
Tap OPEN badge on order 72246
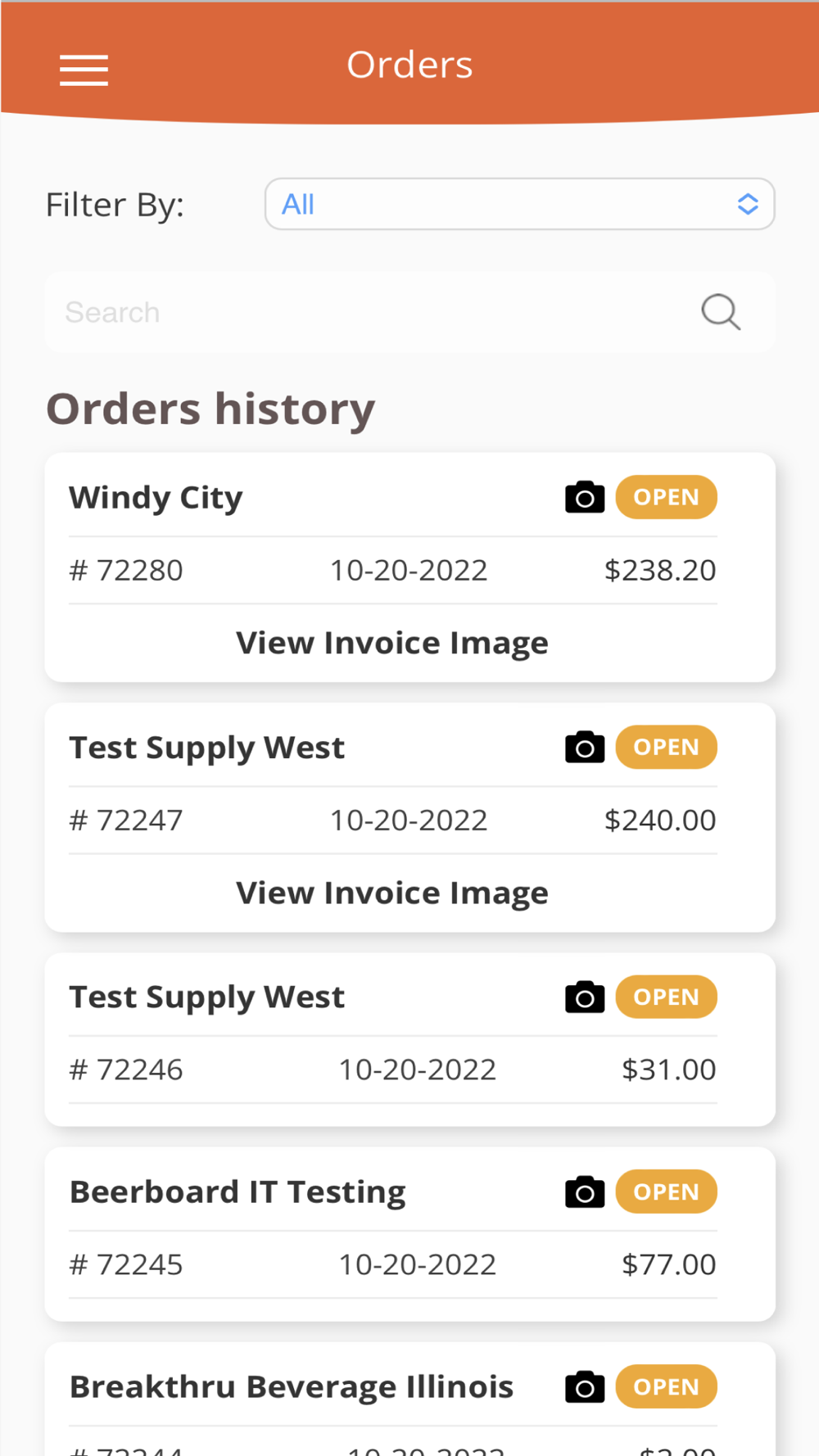pos(666,997)
